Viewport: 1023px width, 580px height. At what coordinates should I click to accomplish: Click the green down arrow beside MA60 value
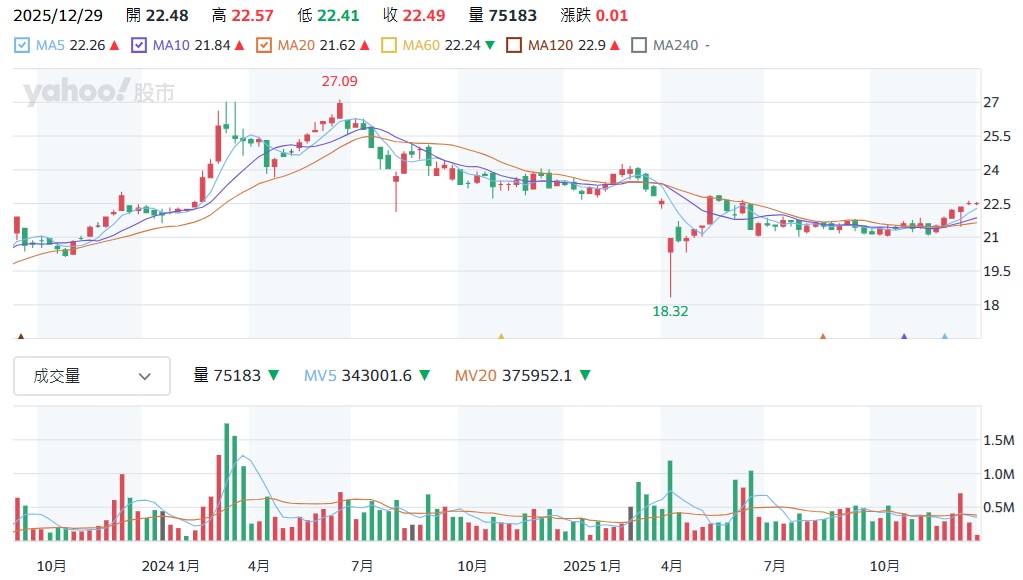coord(489,45)
